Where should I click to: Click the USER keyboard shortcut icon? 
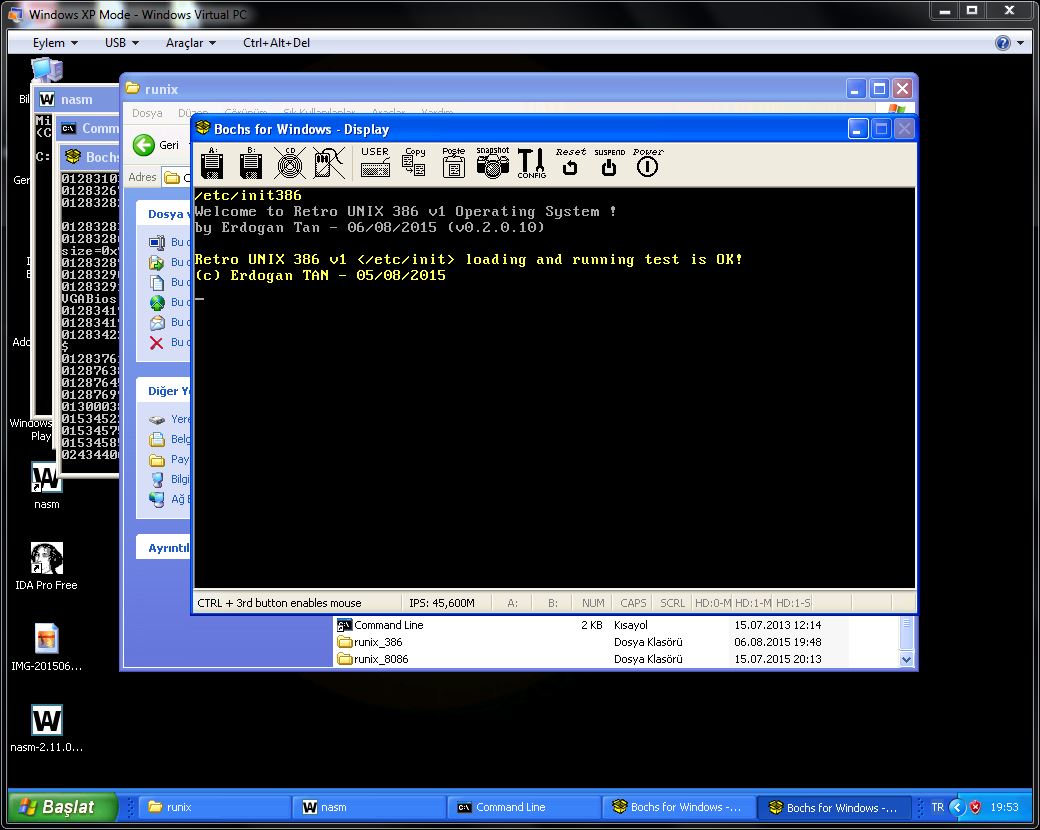(375, 163)
